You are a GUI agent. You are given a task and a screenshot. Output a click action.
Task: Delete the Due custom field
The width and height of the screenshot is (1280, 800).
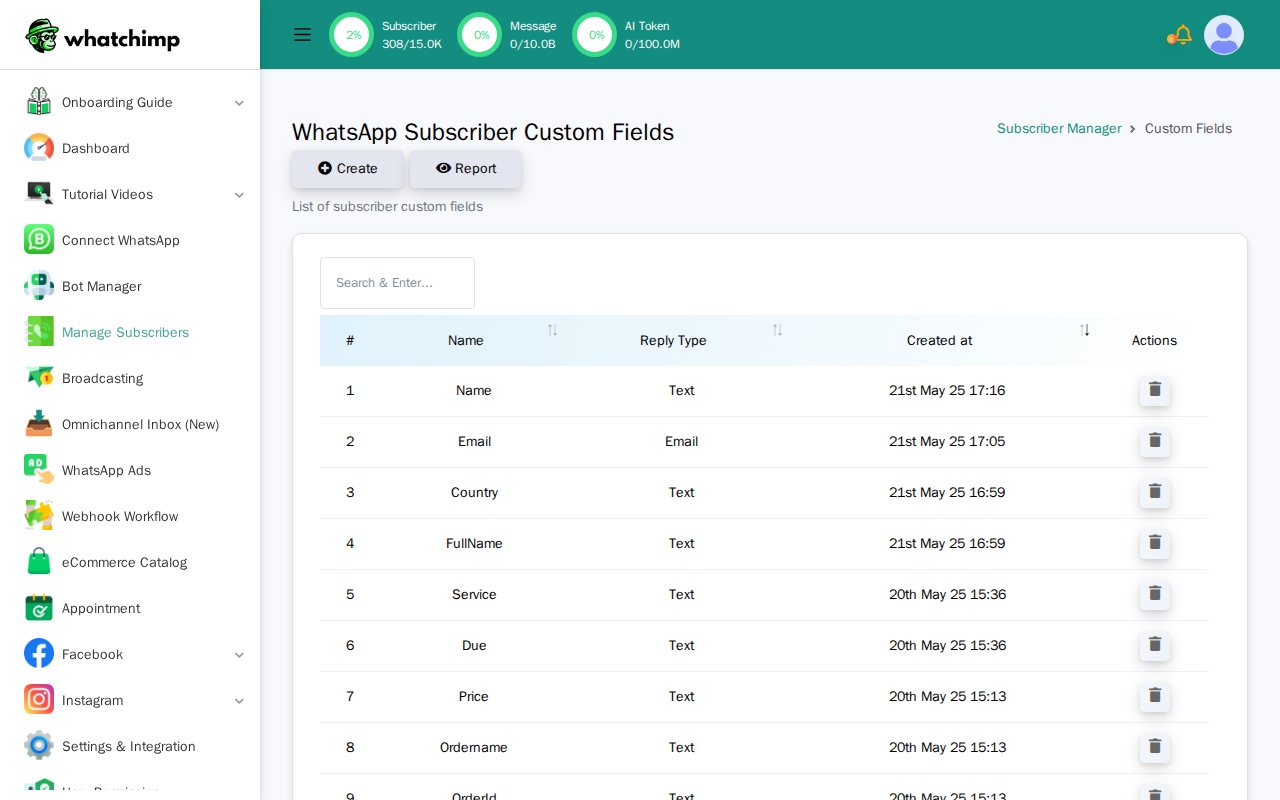pos(1155,645)
